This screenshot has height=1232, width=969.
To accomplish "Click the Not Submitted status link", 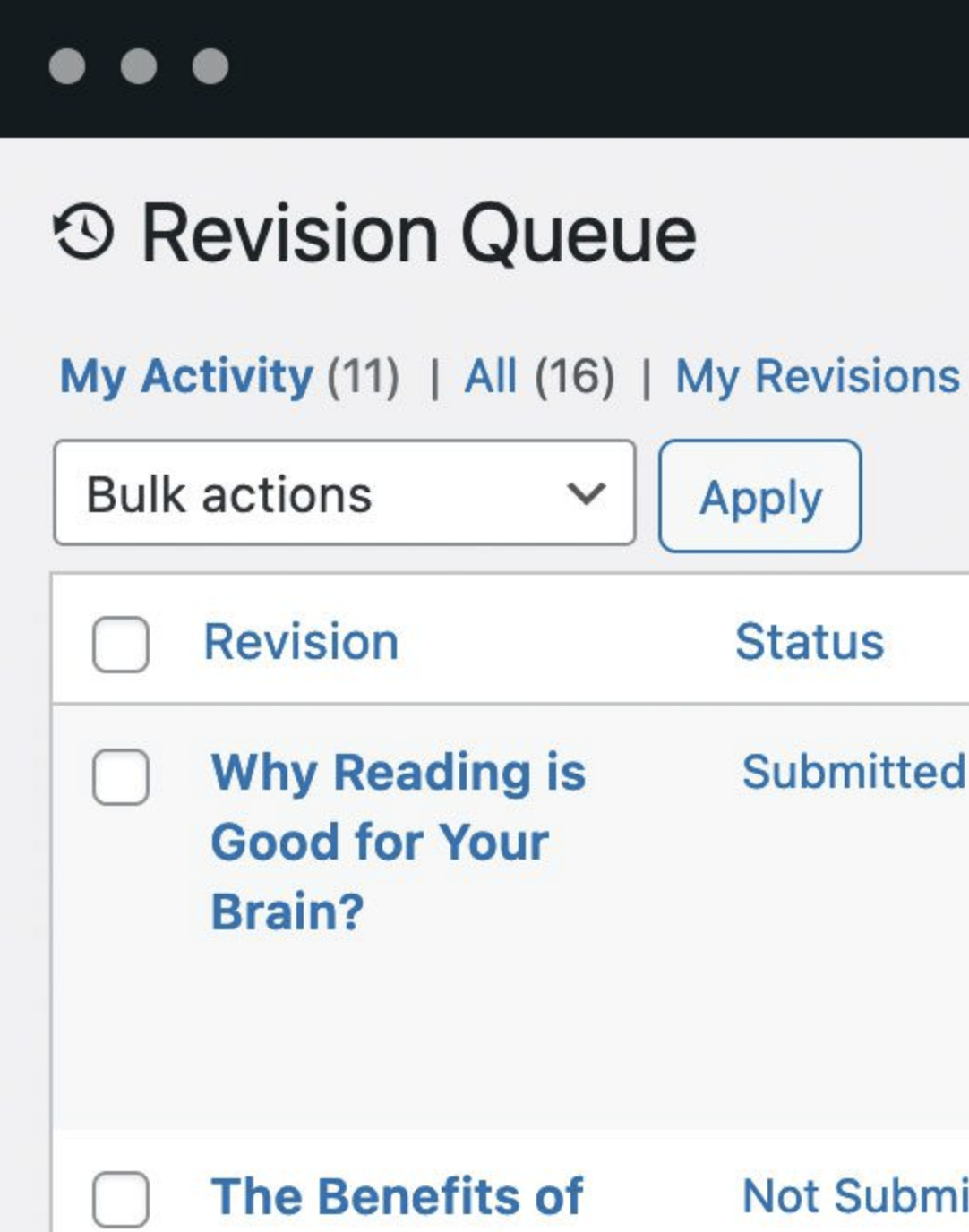I will point(854,1196).
